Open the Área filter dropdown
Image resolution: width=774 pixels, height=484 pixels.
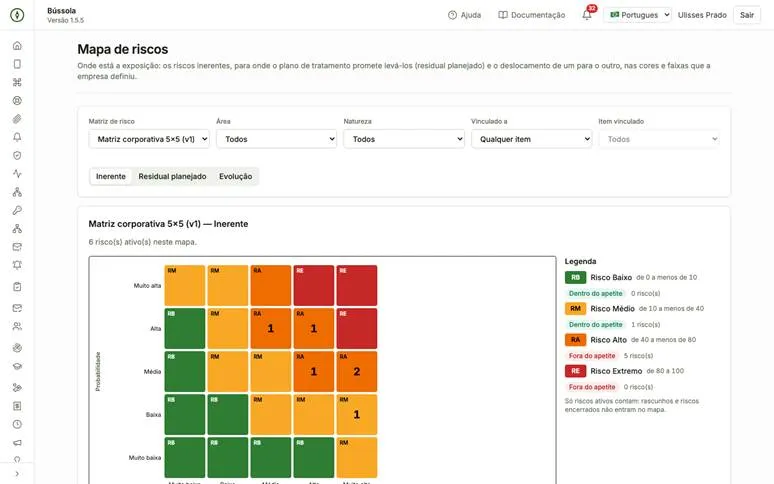pyautogui.click(x=276, y=139)
